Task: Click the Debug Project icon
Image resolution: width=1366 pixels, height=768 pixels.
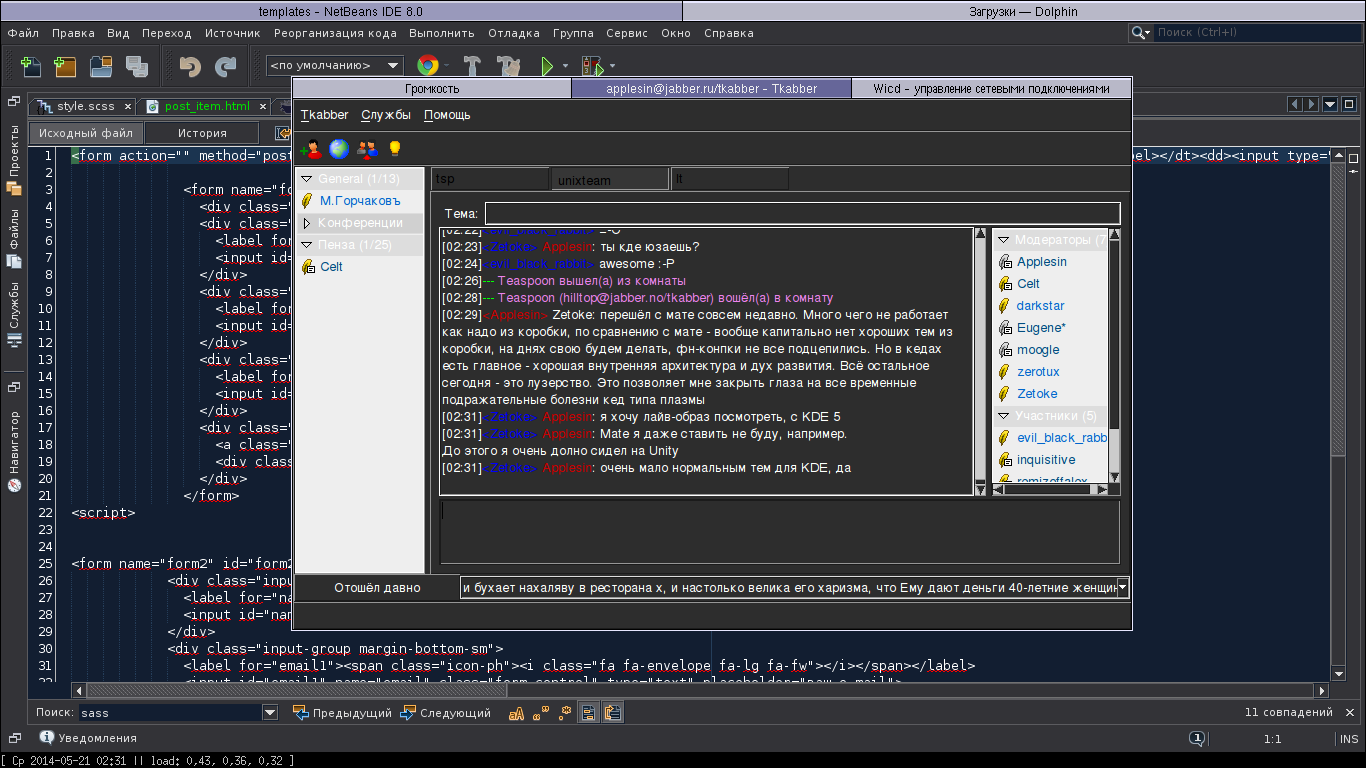Action: pos(591,66)
